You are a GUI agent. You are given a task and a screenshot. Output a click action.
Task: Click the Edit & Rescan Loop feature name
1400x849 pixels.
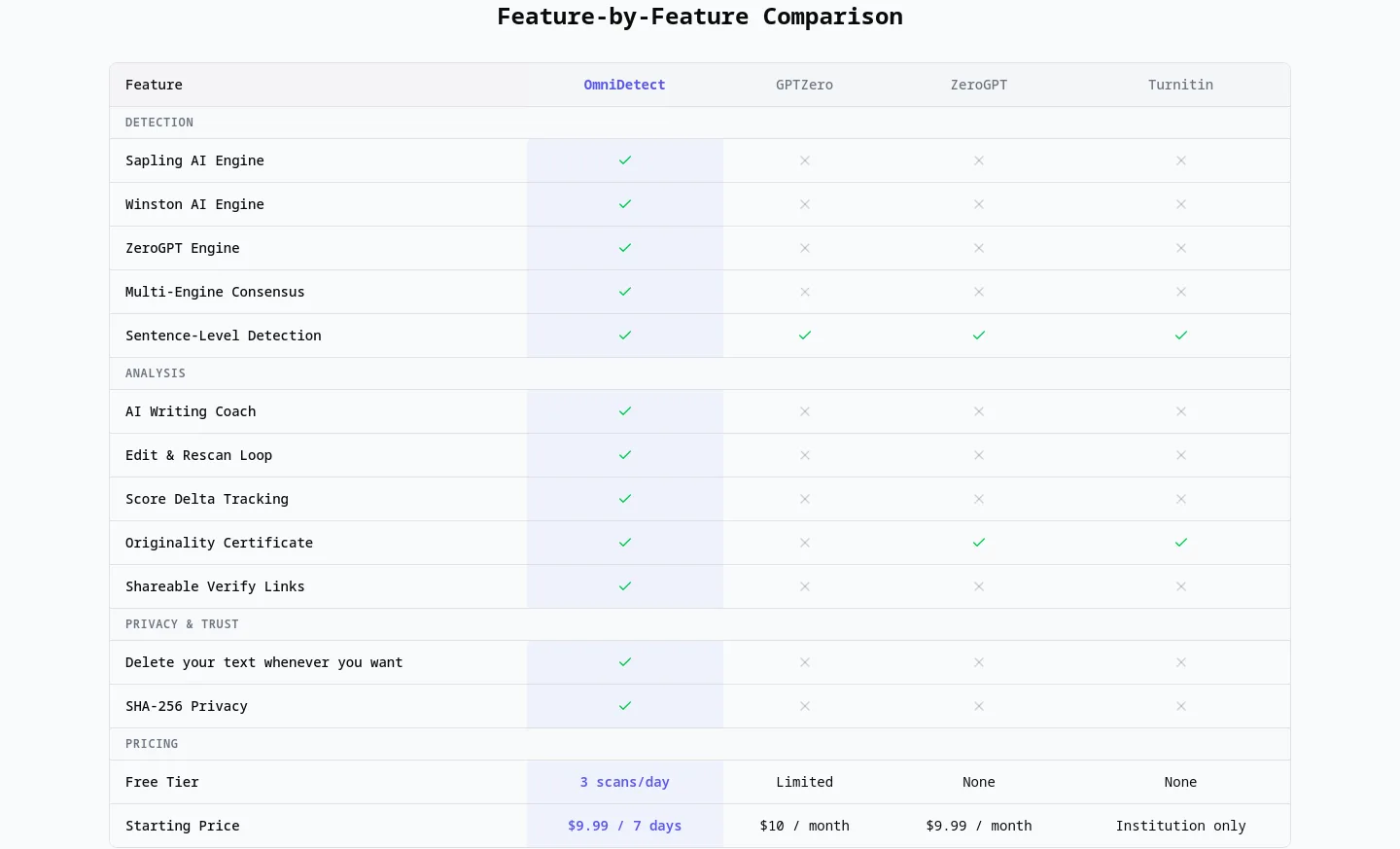(x=199, y=455)
